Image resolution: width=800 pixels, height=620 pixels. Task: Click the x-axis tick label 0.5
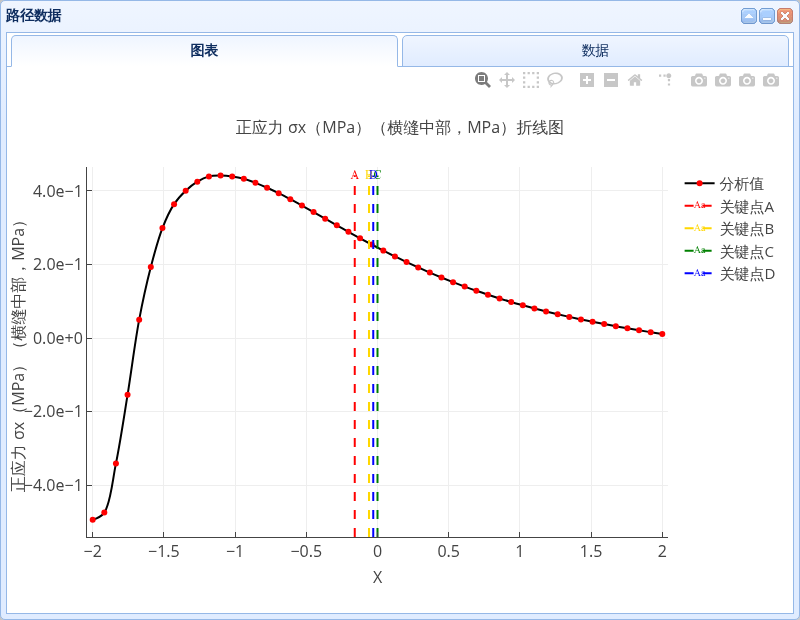(x=448, y=551)
